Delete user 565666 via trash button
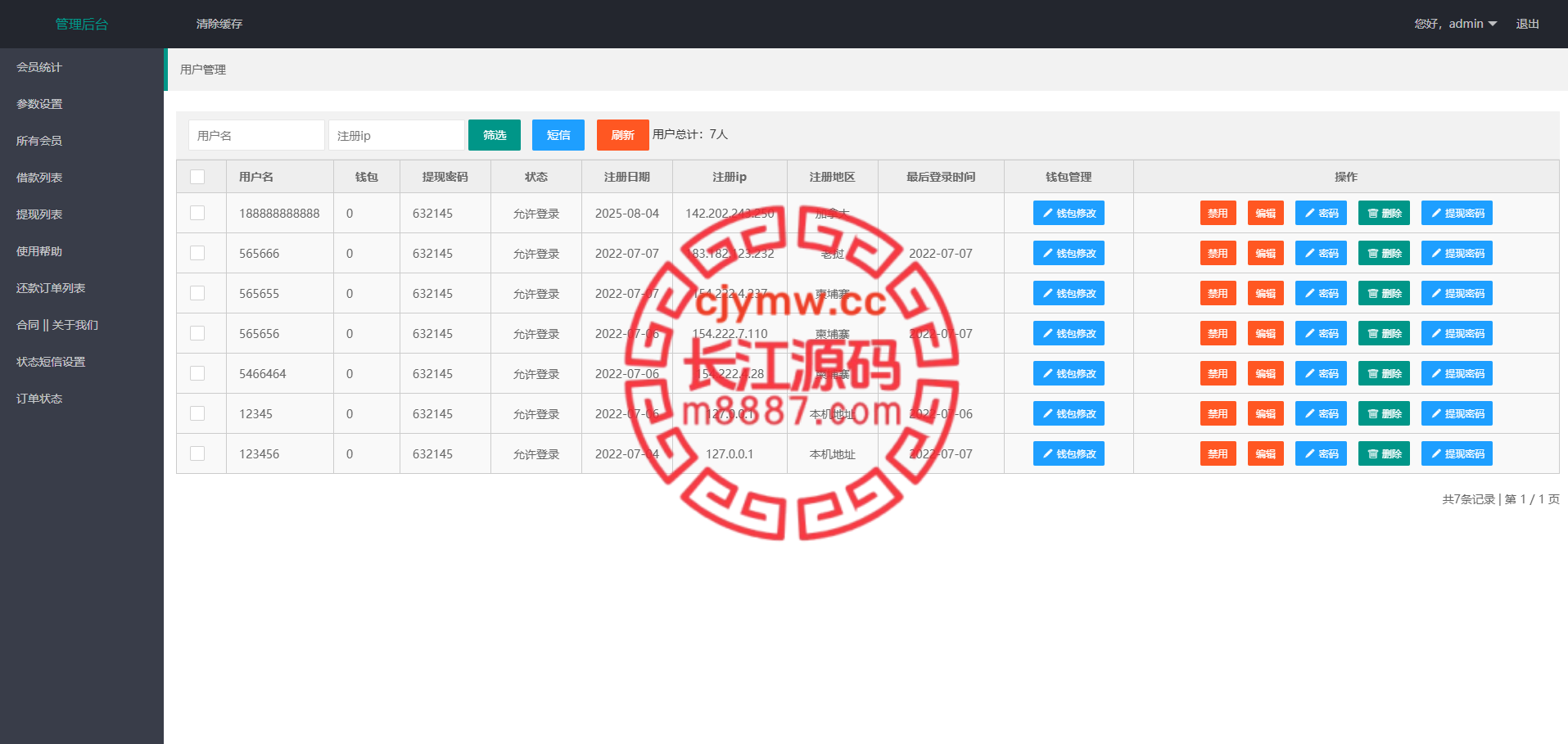Image resolution: width=1568 pixels, height=744 pixels. pos(1384,253)
